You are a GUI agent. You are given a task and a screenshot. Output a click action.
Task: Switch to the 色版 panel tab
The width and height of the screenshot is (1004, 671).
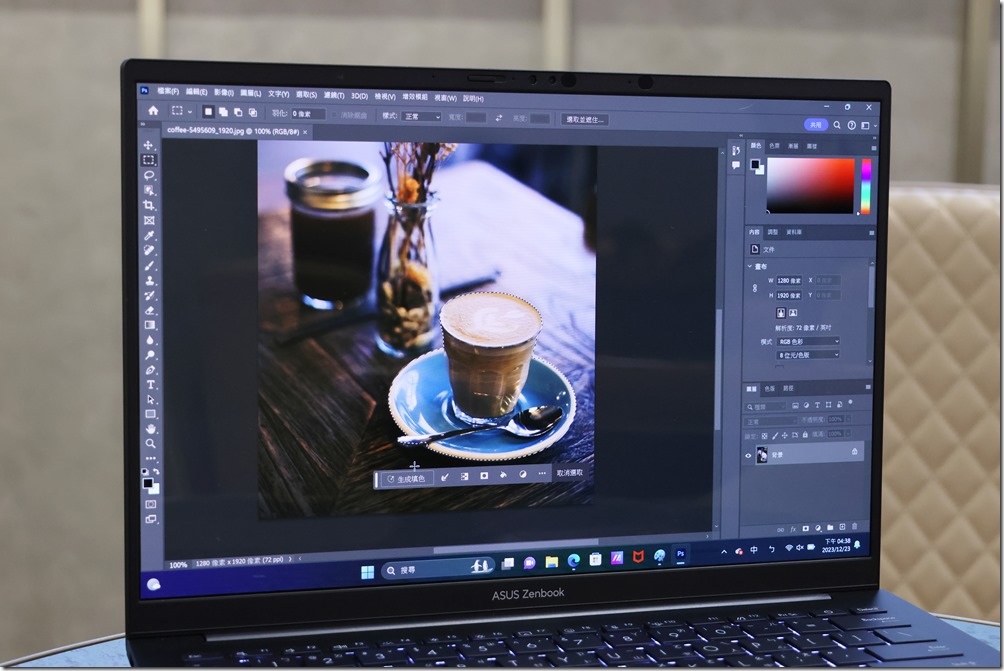click(770, 389)
